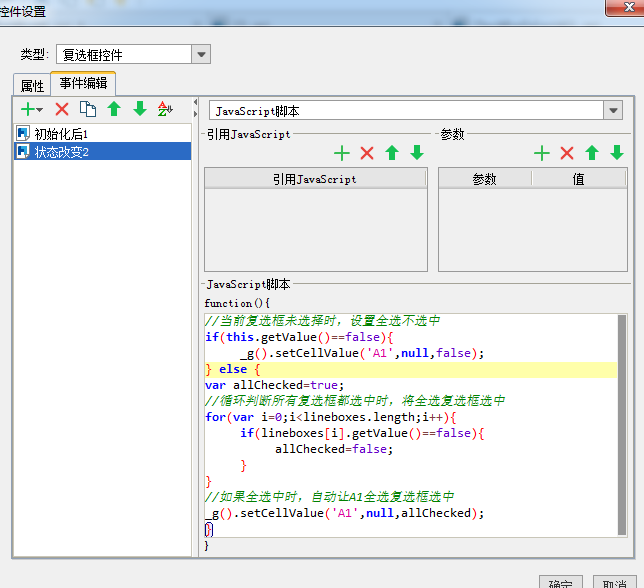Click the 确定 confirm button
This screenshot has width=644, height=588.
[561, 582]
